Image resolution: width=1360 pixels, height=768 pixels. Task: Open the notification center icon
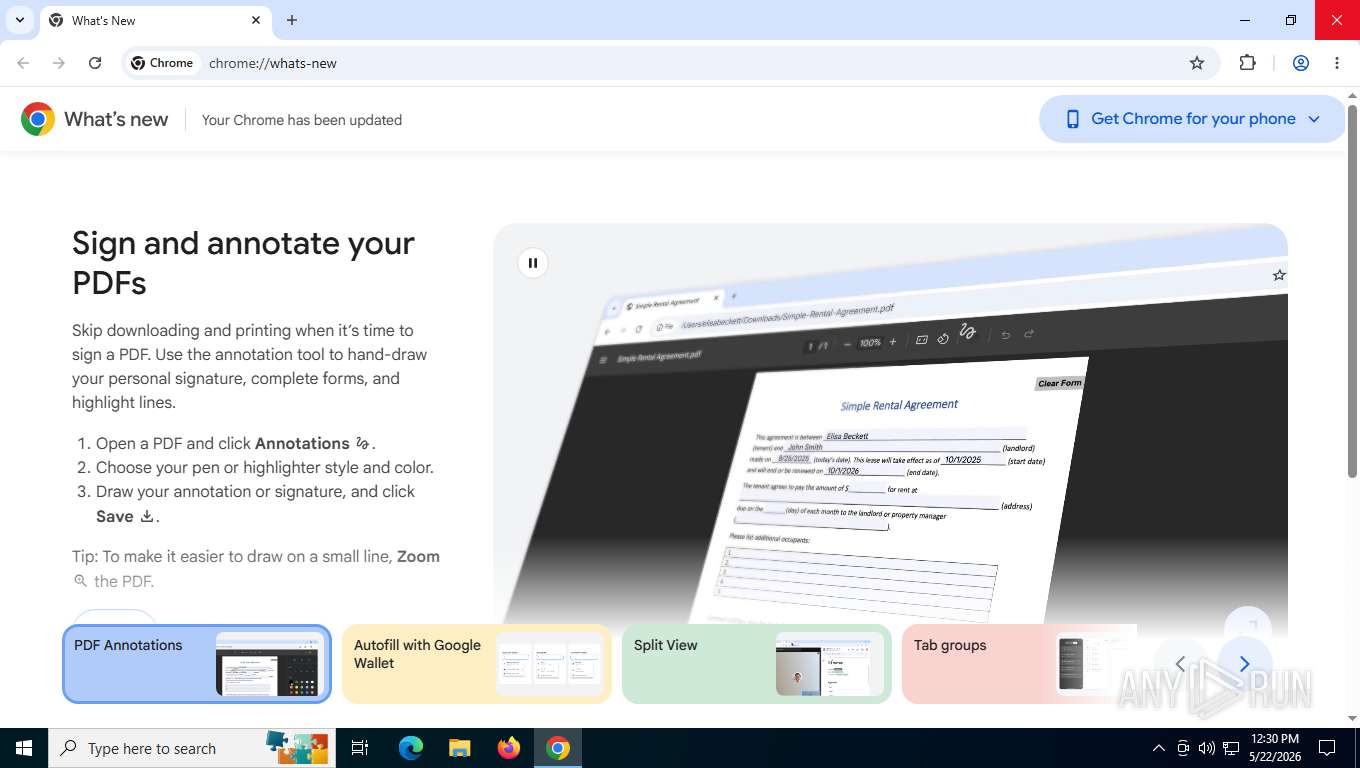(1327, 748)
